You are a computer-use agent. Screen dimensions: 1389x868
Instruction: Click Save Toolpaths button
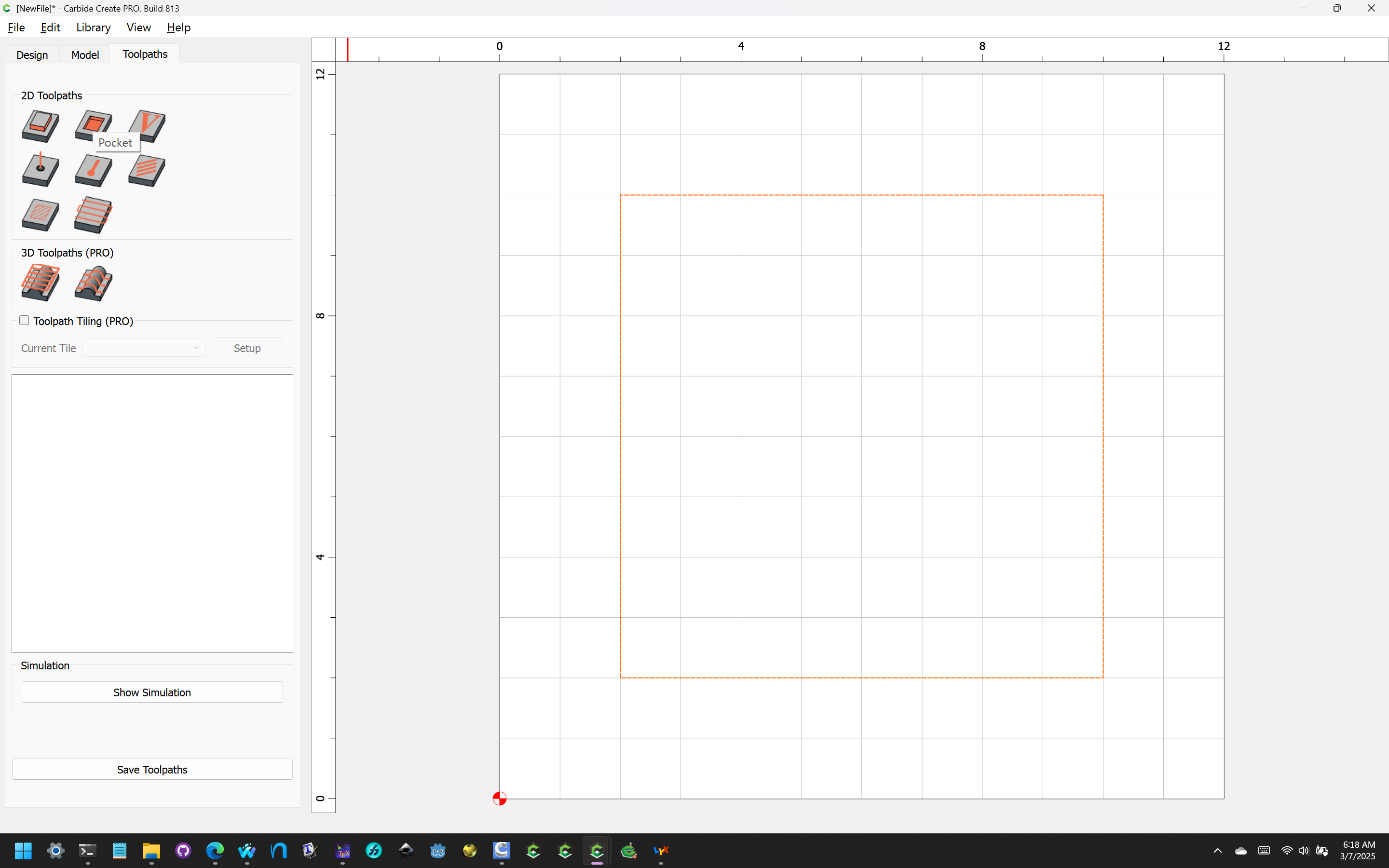click(x=152, y=769)
